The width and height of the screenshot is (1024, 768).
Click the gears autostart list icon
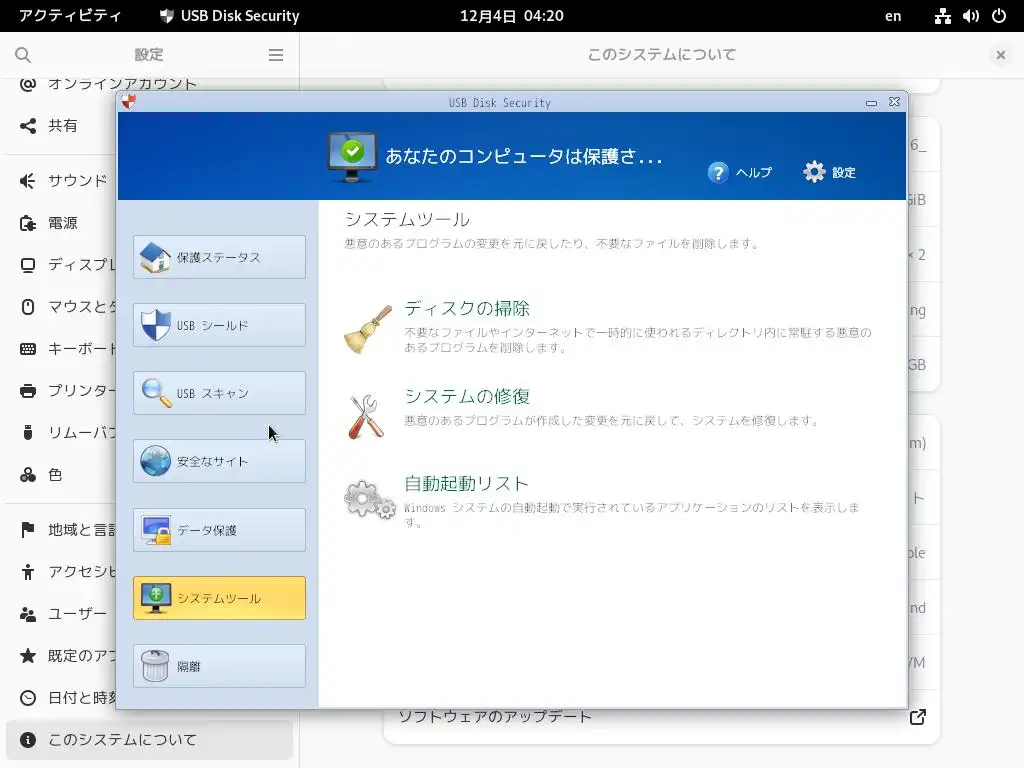370,500
